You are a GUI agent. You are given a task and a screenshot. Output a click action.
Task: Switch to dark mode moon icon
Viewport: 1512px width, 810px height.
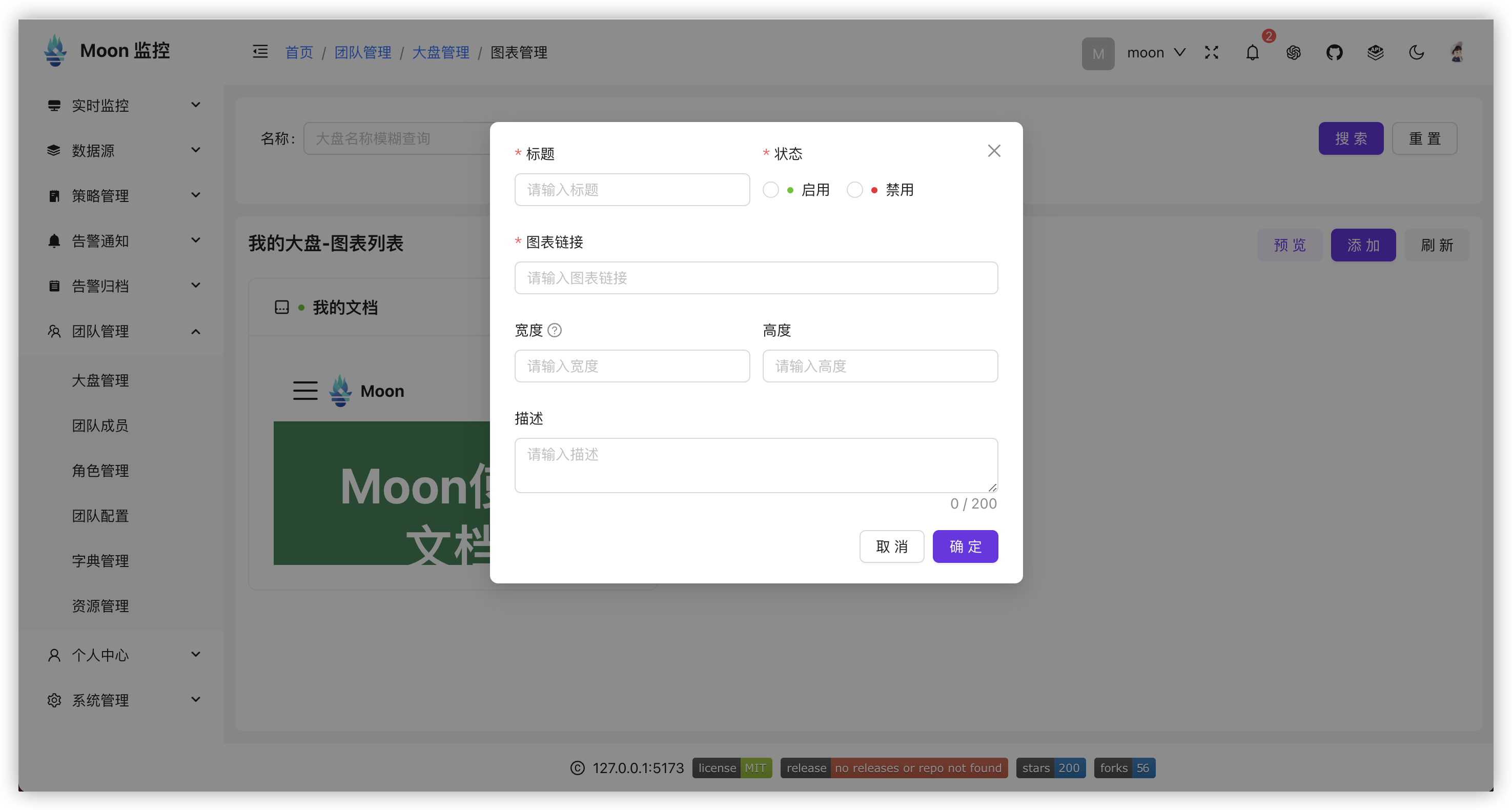point(1417,53)
